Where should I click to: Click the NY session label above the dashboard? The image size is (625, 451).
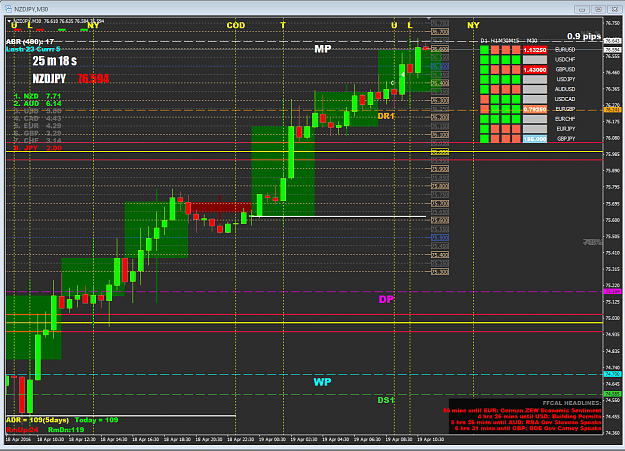(x=473, y=25)
